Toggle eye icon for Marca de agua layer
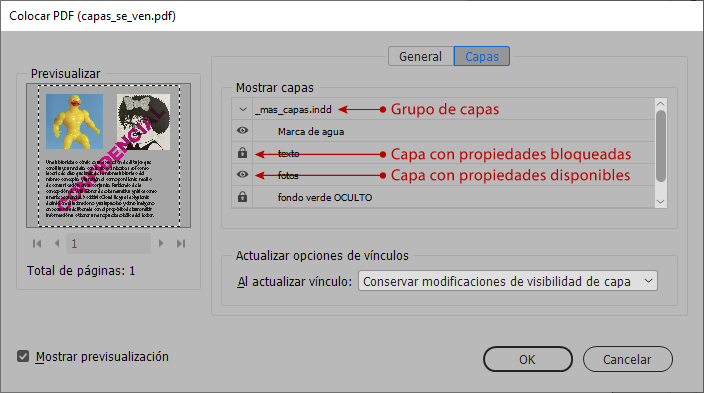 coord(242,131)
